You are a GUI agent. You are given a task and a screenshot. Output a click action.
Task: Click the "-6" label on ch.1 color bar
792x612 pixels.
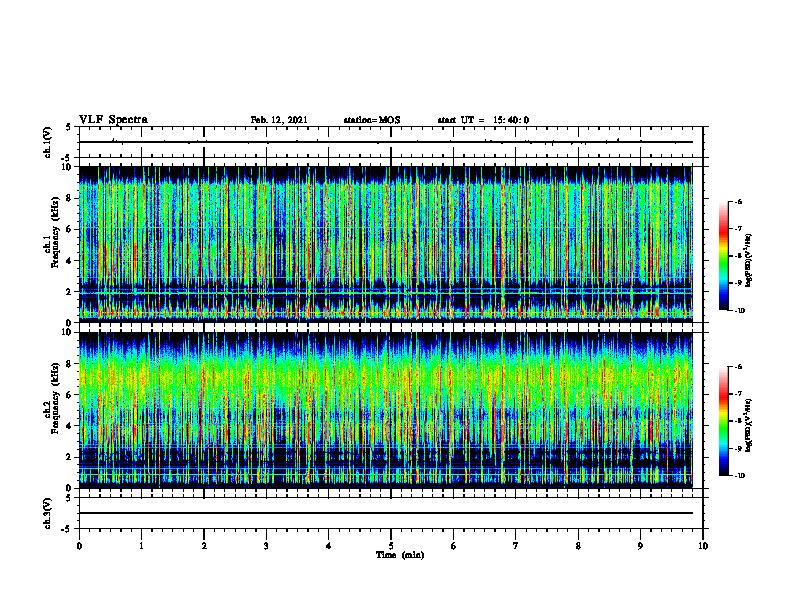(738, 201)
